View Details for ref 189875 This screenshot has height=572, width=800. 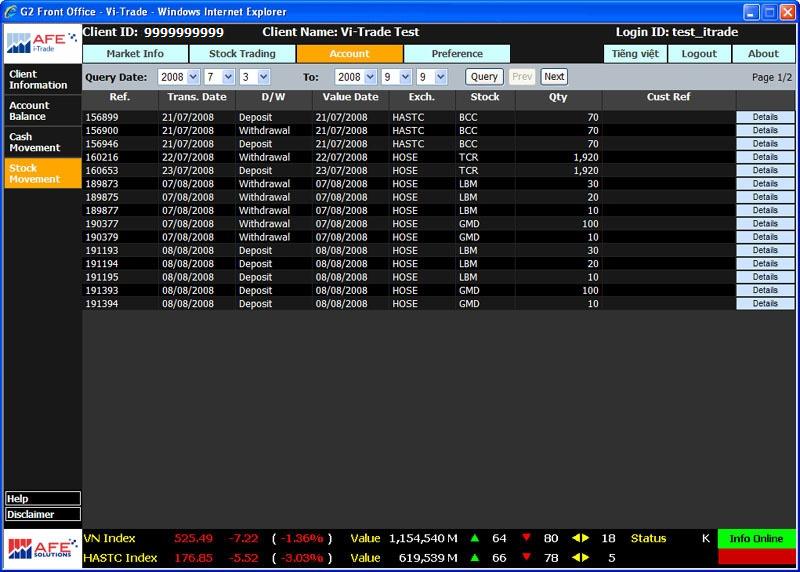765,197
